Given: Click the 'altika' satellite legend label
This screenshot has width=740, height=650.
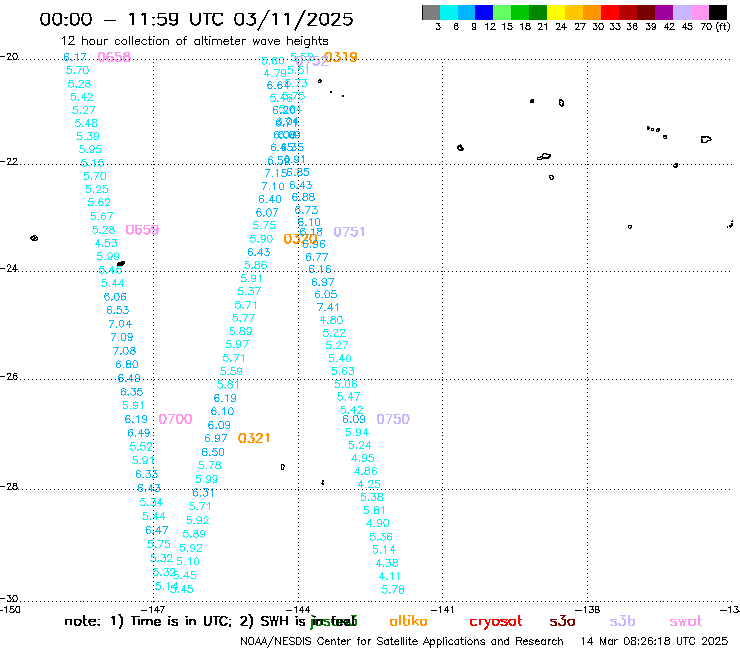Looking at the screenshot, I should pos(408,621).
